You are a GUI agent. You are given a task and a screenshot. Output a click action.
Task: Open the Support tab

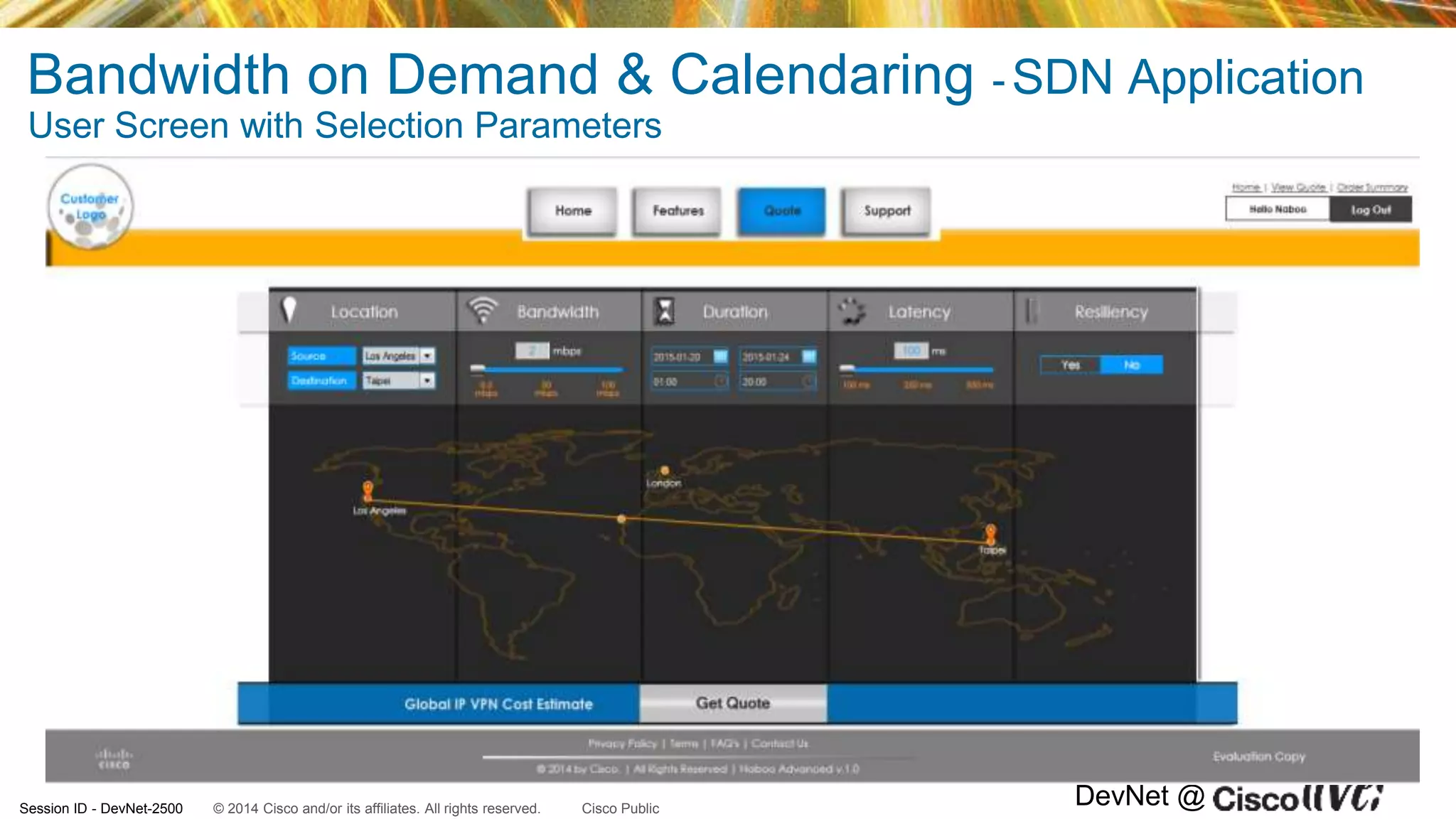click(887, 211)
